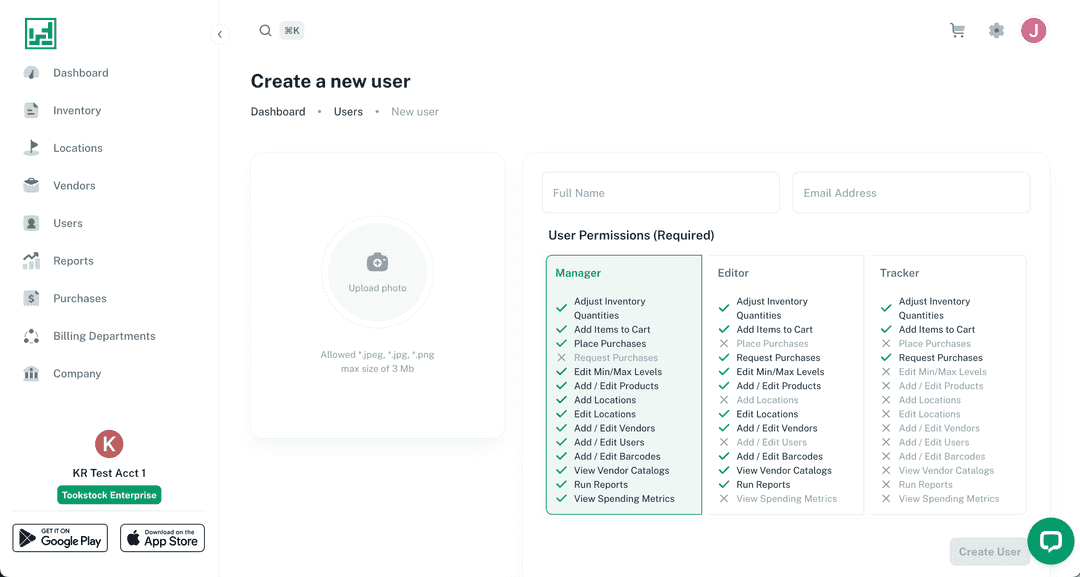The image size is (1080, 577).
Task: Open settings gear icon in header
Action: point(996,31)
